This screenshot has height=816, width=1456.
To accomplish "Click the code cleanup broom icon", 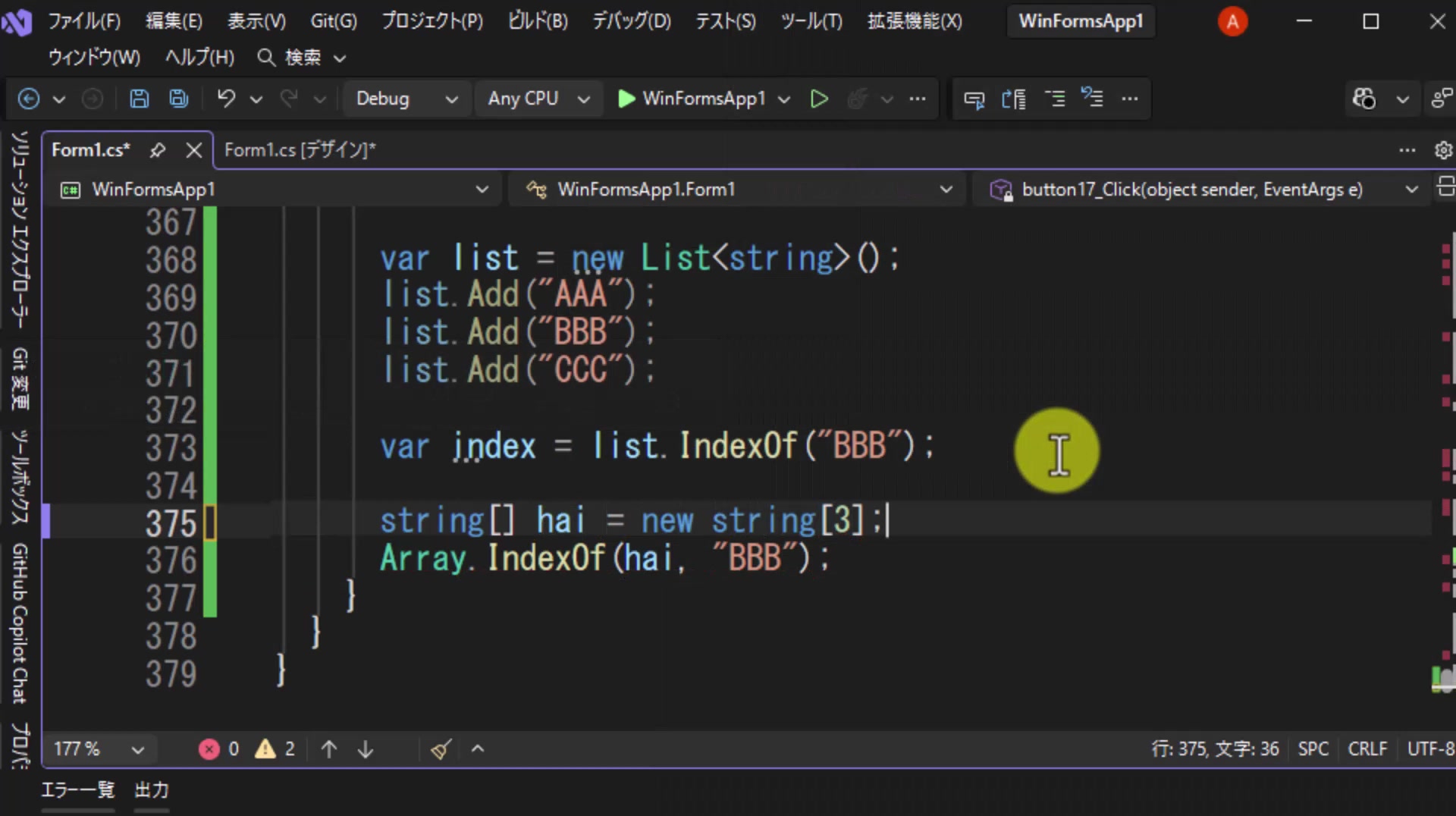I will (x=441, y=749).
